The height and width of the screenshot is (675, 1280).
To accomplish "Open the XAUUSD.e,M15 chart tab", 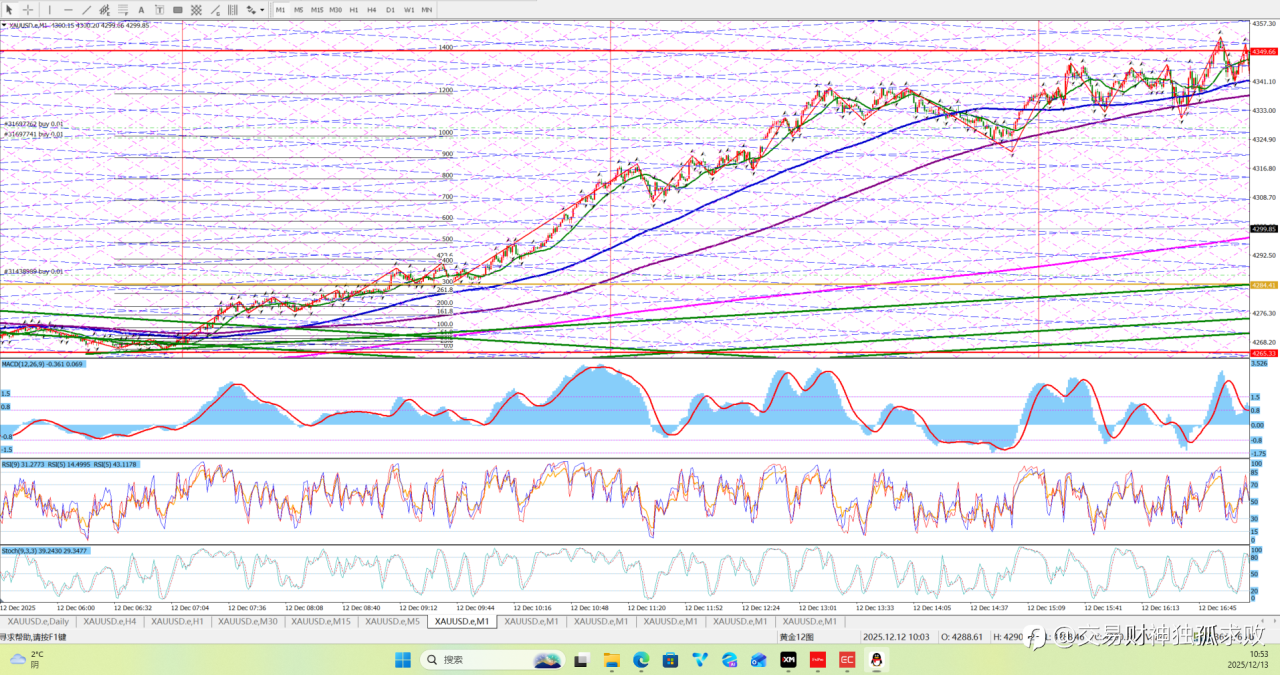I will (320, 621).
